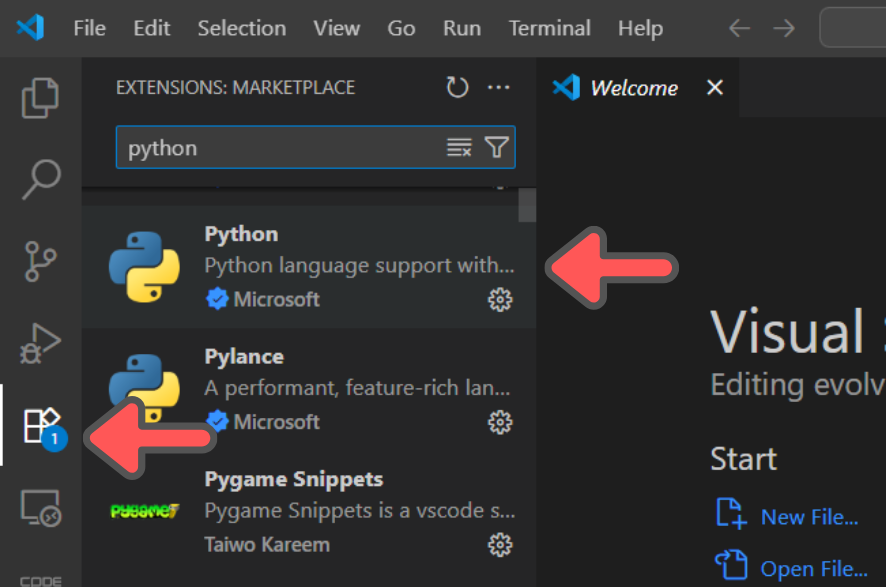Refresh the extensions marketplace list
Viewport: 886px width, 587px height.
pos(457,88)
